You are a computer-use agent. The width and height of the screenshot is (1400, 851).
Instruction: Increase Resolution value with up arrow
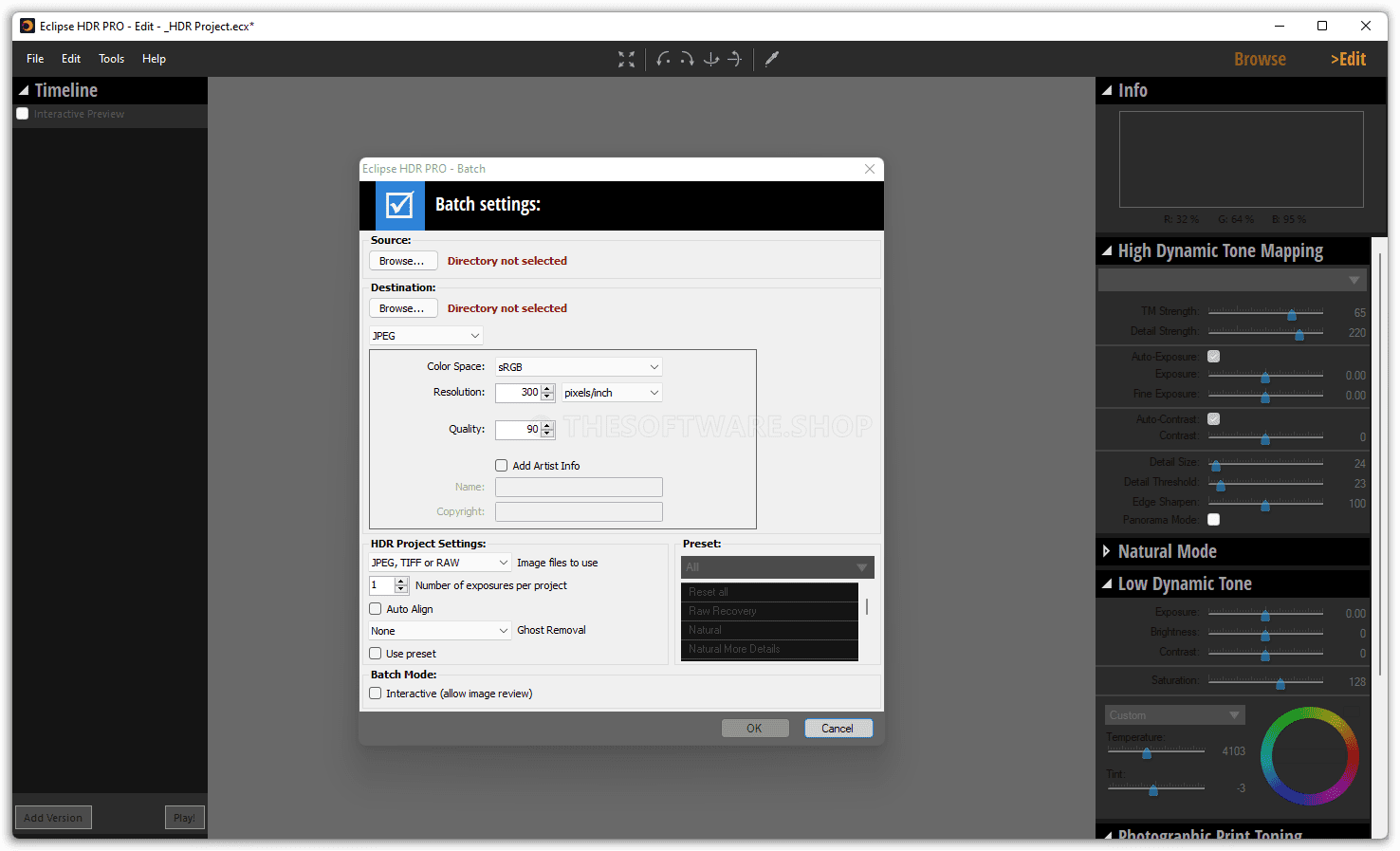click(x=547, y=388)
